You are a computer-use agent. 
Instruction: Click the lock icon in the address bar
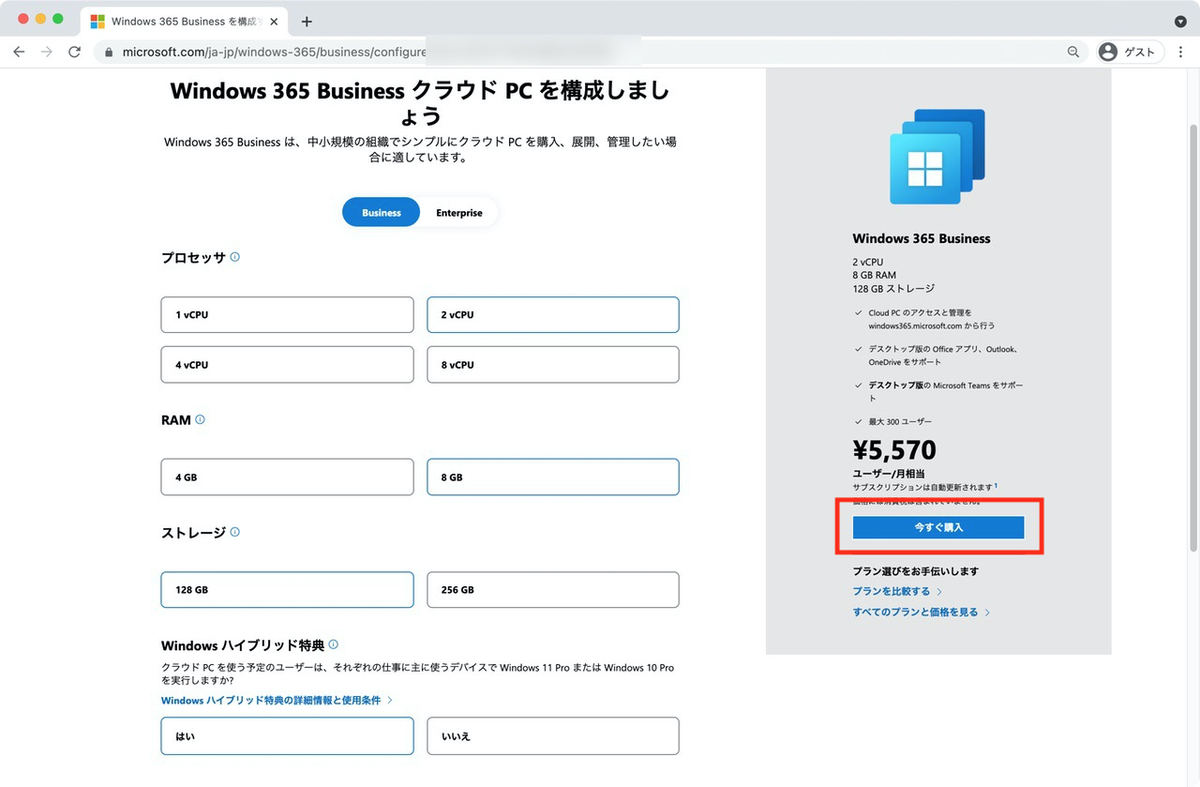109,52
